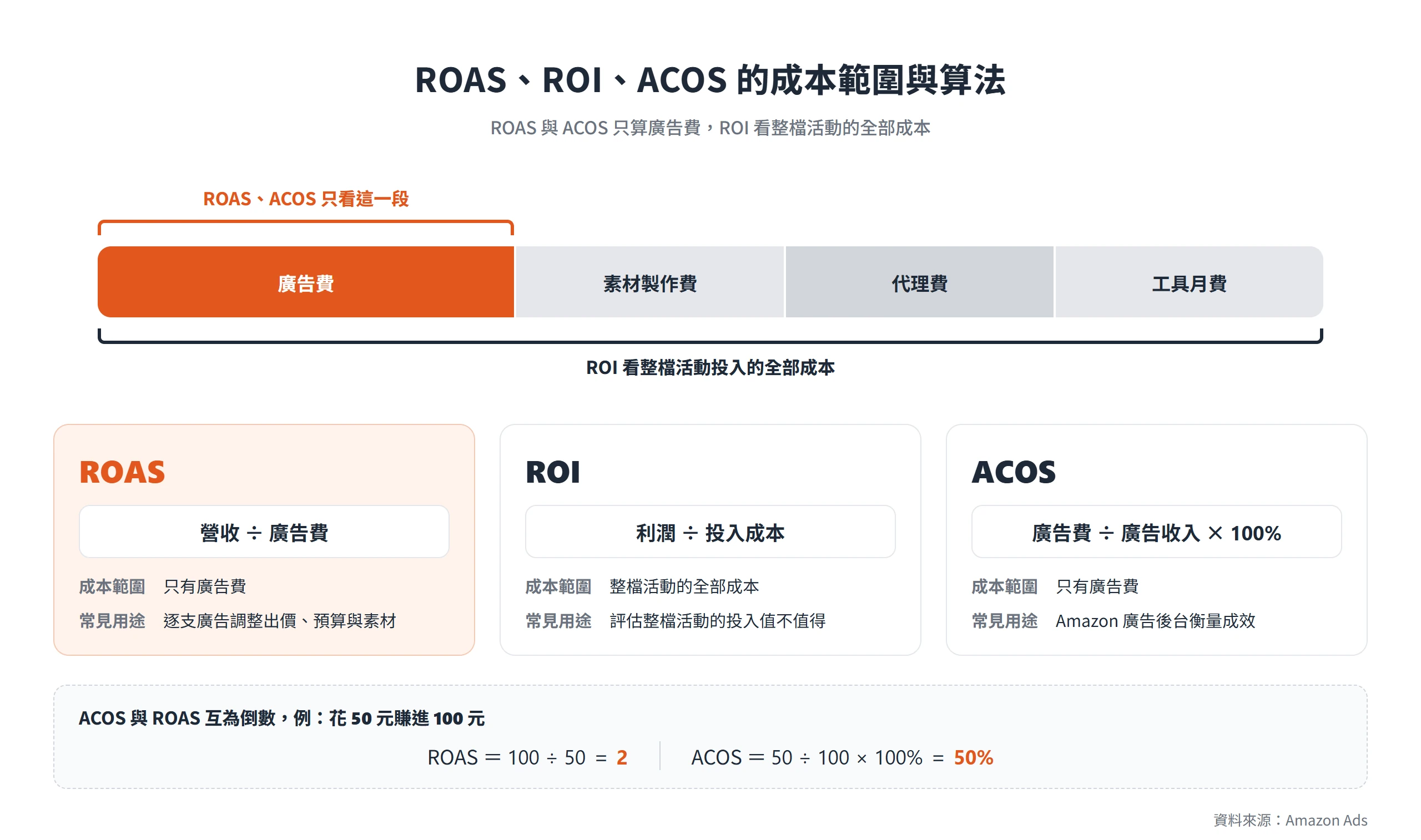The image size is (1421, 840).
Task: Click '成本範圍' label in the ROAS card
Action: pos(112,586)
